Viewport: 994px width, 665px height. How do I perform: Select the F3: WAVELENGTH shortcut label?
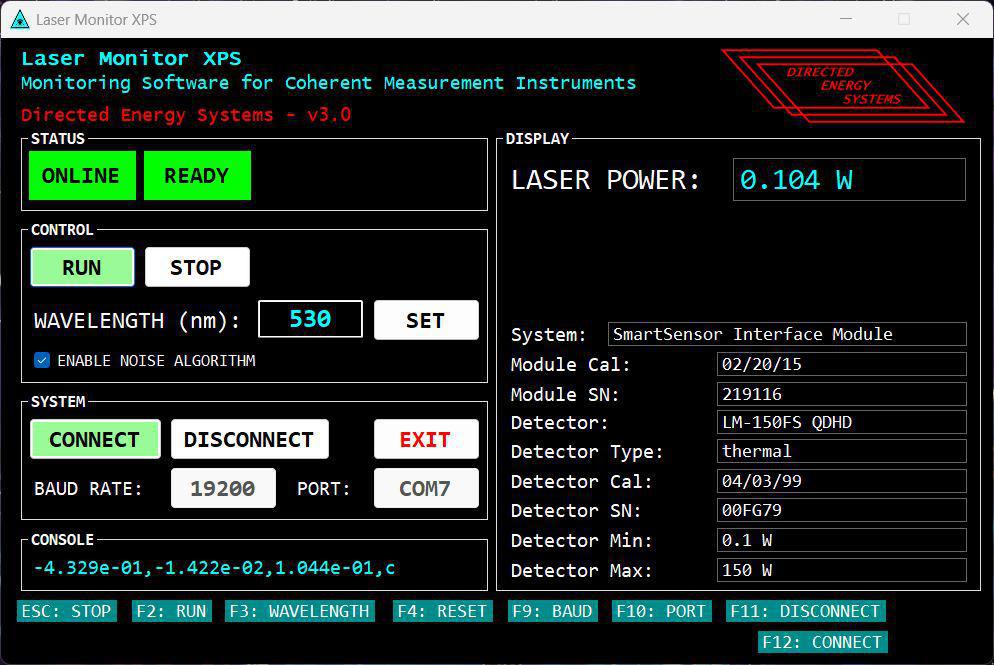300,611
